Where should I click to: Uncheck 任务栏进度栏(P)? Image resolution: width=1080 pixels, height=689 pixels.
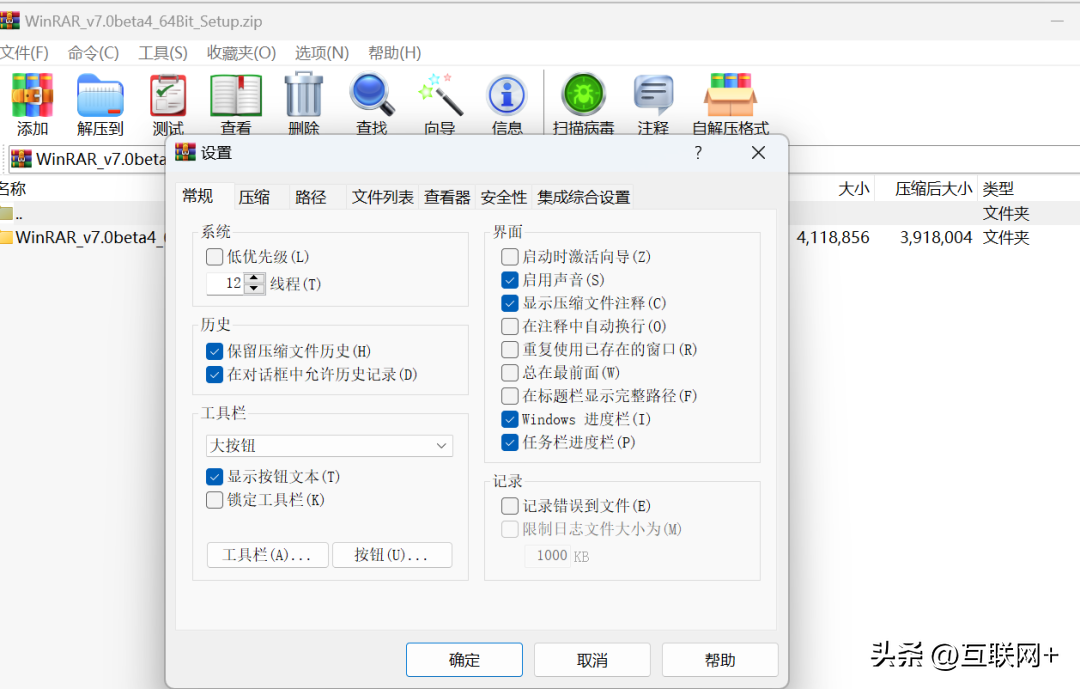click(510, 442)
